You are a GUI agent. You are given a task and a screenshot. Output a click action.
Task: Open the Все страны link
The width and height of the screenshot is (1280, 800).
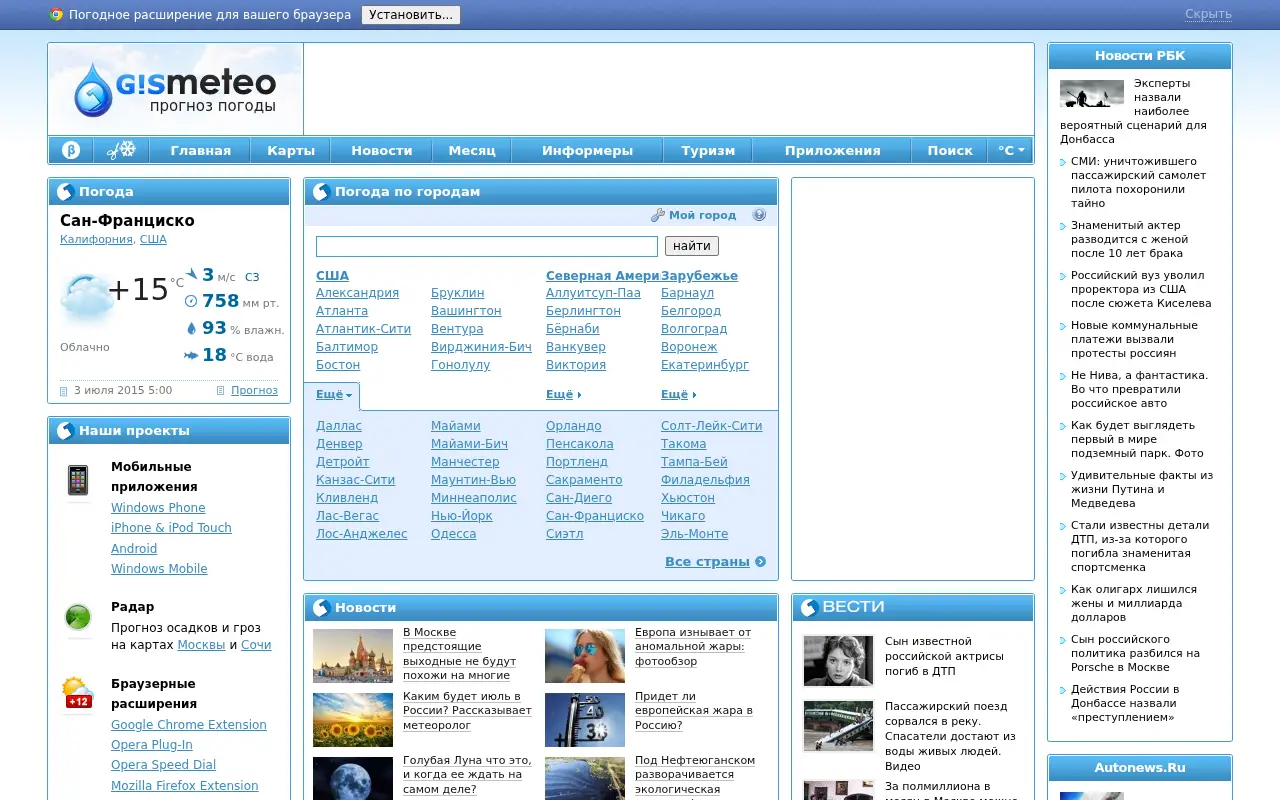(707, 562)
